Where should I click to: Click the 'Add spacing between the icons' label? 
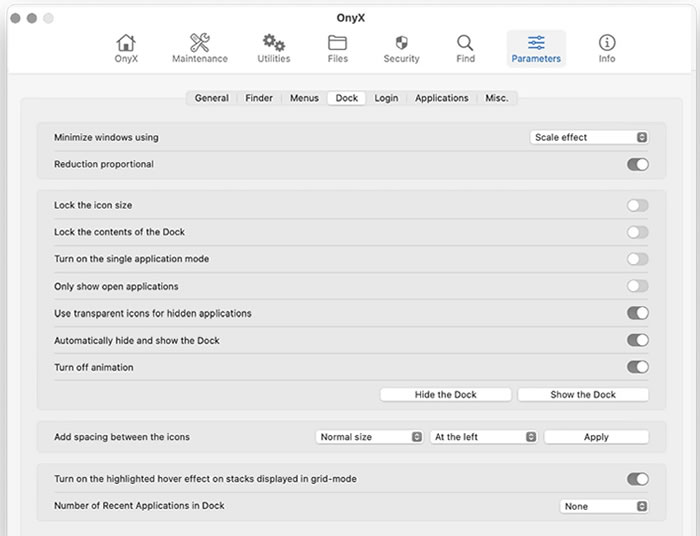[x=122, y=437]
